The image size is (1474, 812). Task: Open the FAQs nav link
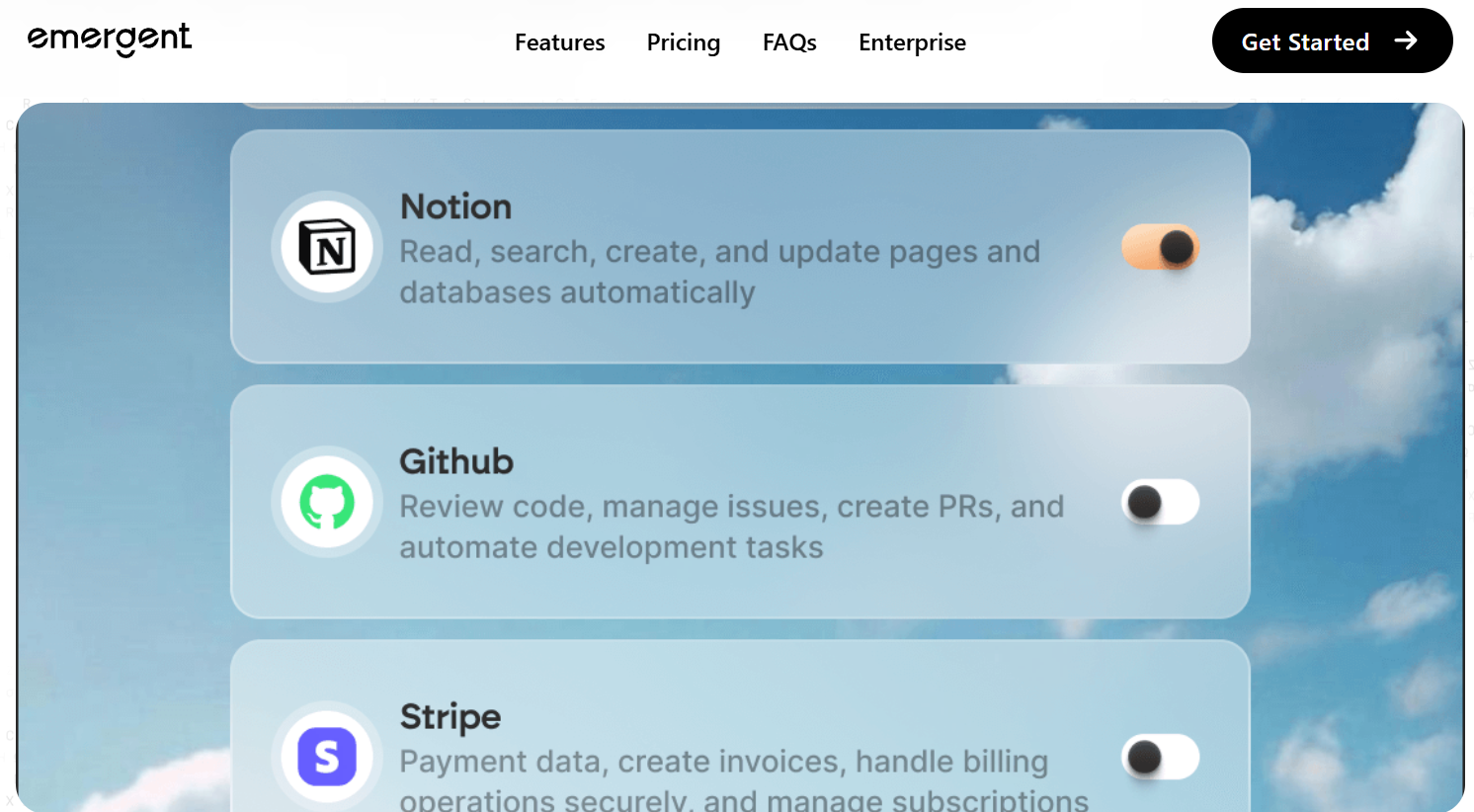click(789, 42)
